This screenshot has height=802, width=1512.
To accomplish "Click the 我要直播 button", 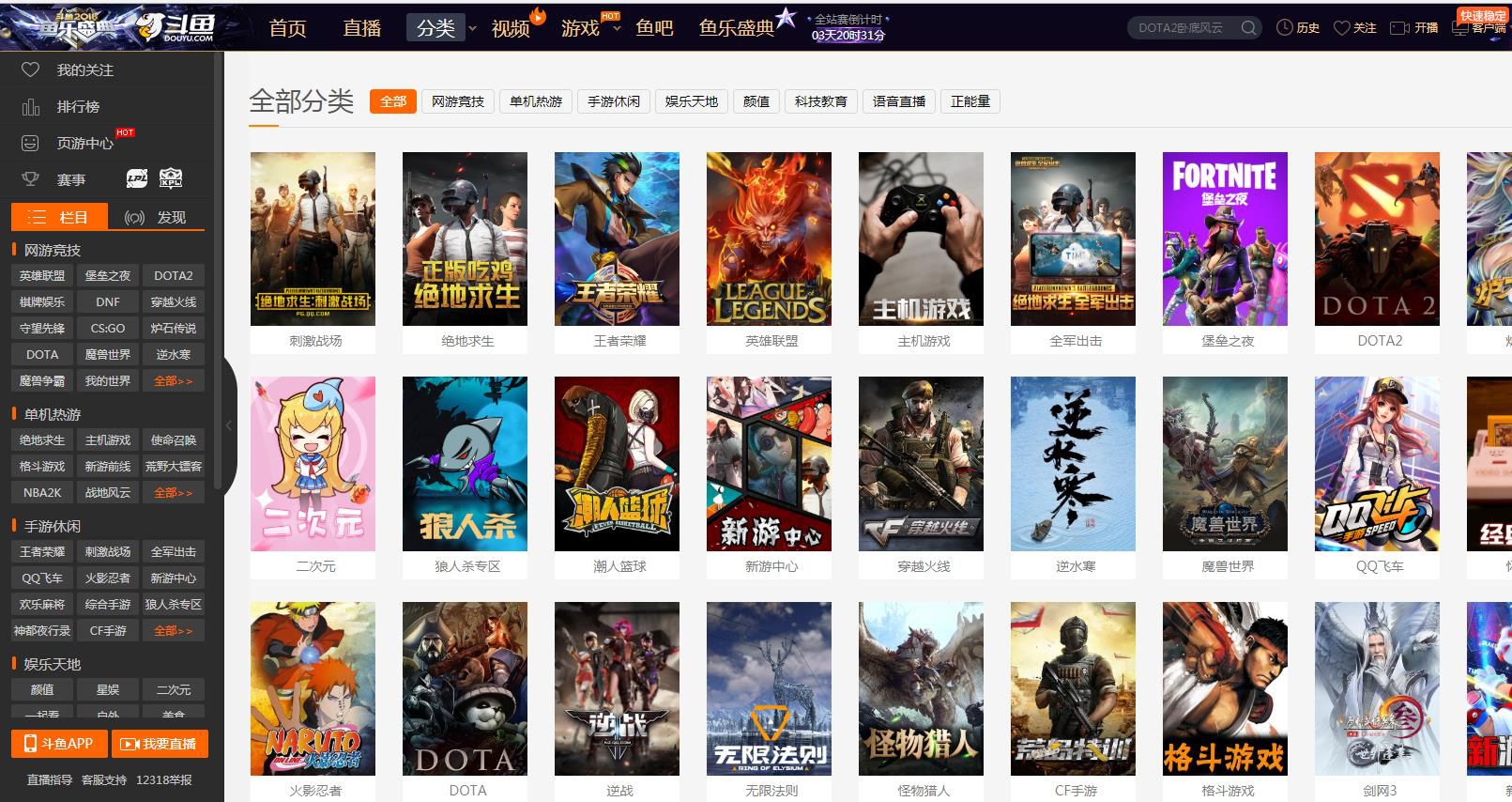I will tap(160, 744).
